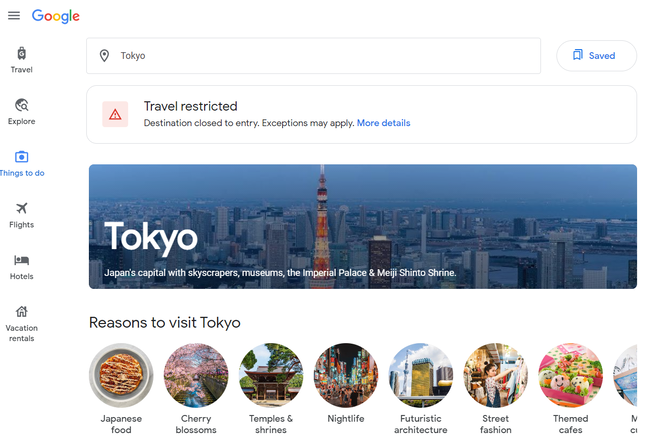The width and height of the screenshot is (650, 446).
Task: Open the Cherry blossoms thumbnail
Action: coord(196,375)
